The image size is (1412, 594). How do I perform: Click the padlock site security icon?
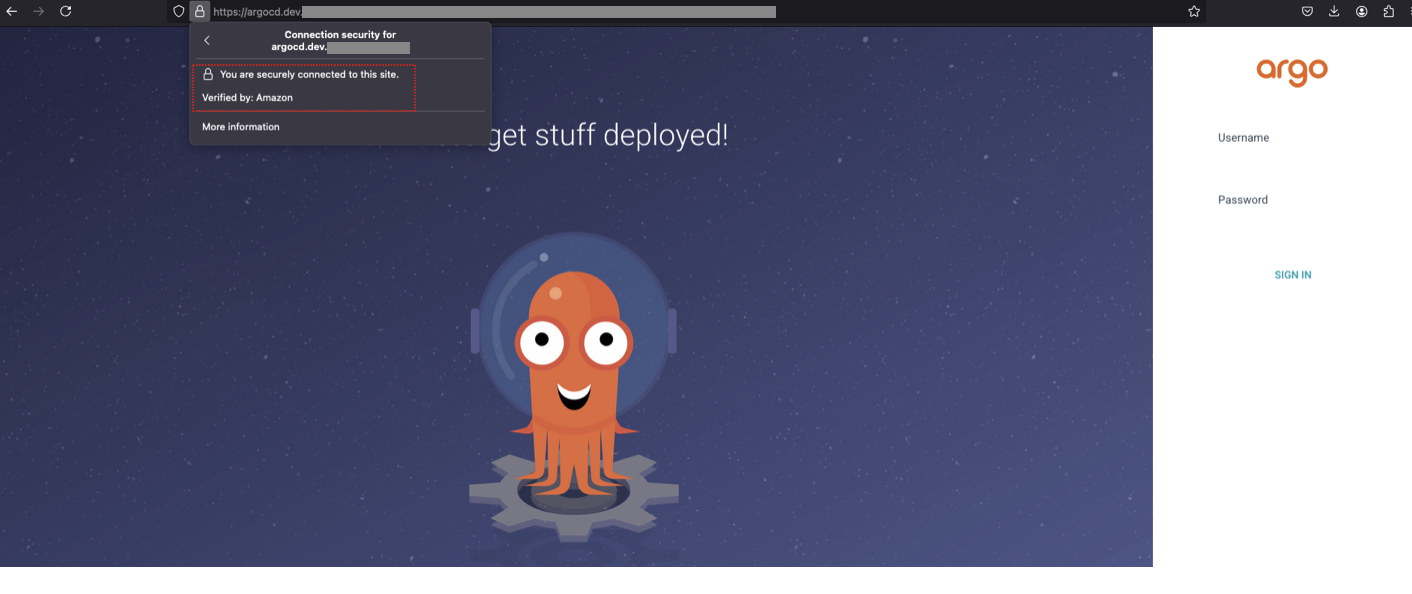(x=199, y=11)
